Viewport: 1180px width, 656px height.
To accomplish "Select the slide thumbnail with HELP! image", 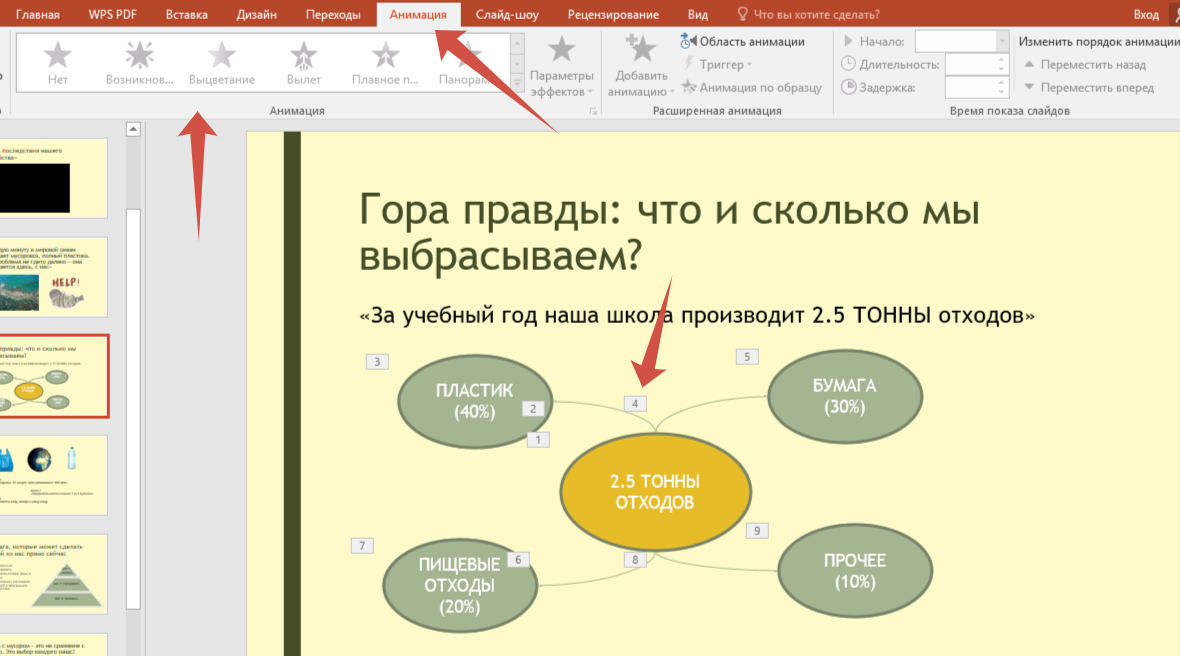I will tap(55, 277).
